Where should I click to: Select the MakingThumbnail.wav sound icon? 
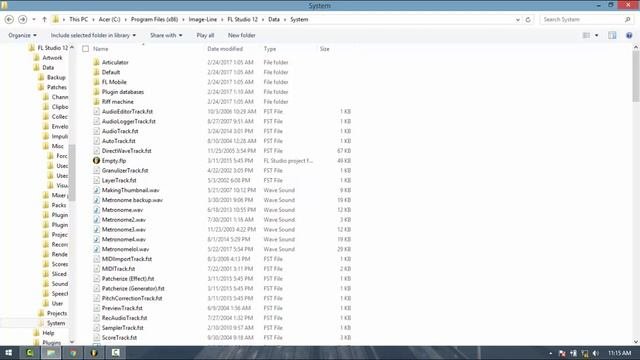click(x=96, y=190)
